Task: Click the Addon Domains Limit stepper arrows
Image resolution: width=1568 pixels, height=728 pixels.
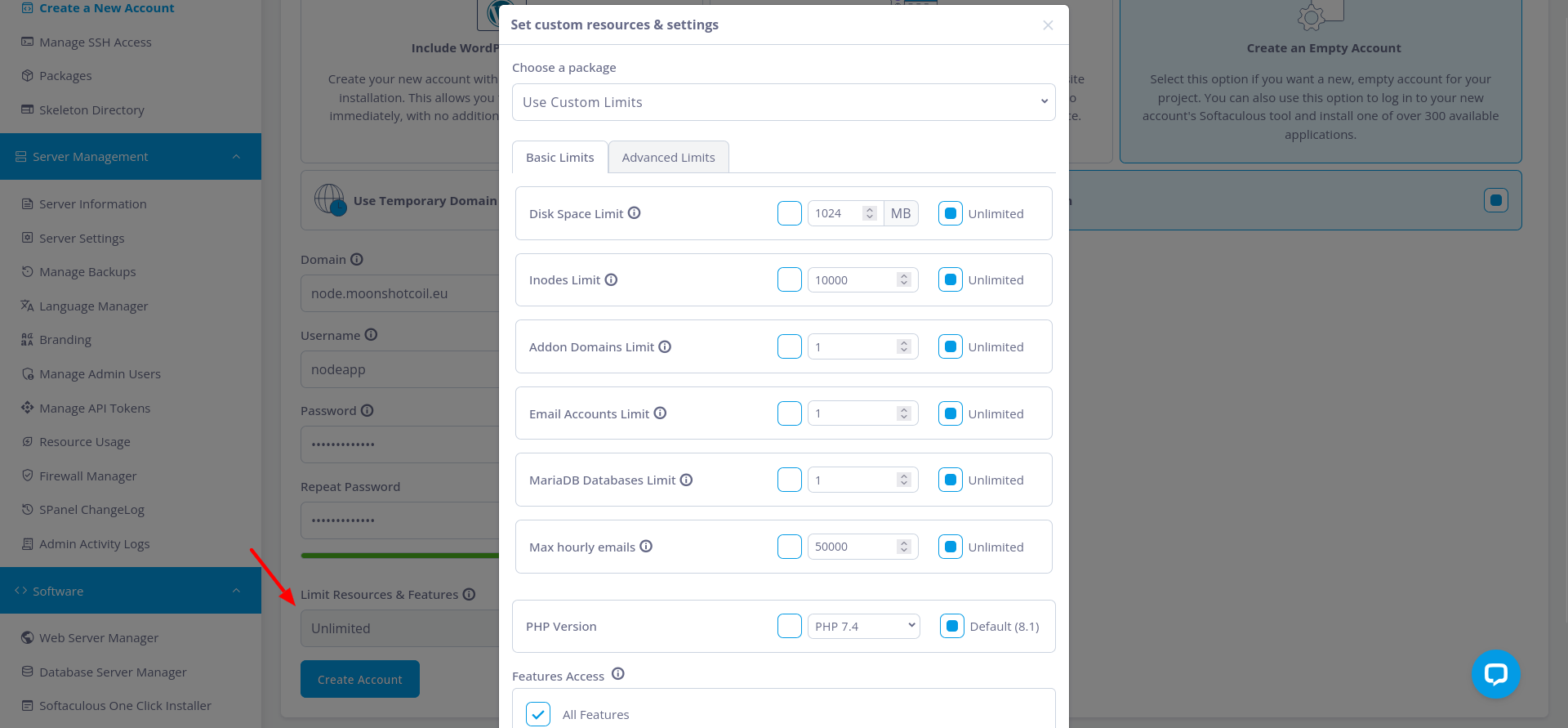Action: [x=904, y=346]
